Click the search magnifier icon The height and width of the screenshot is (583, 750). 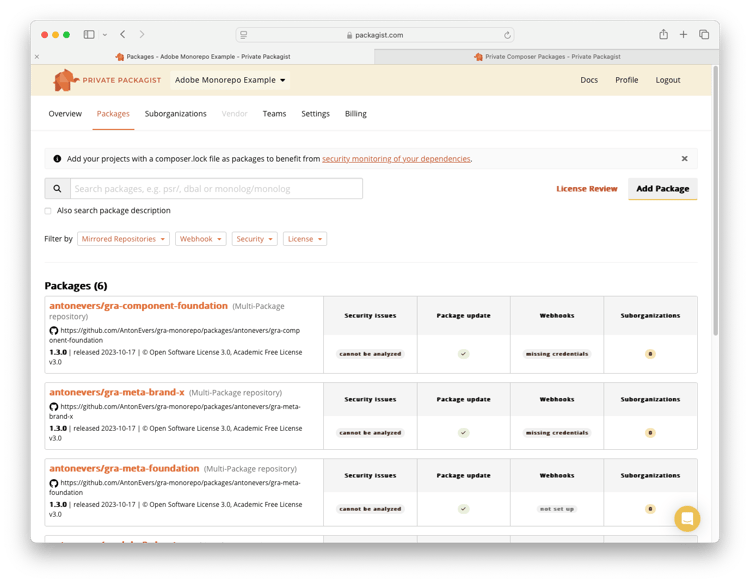pos(57,188)
